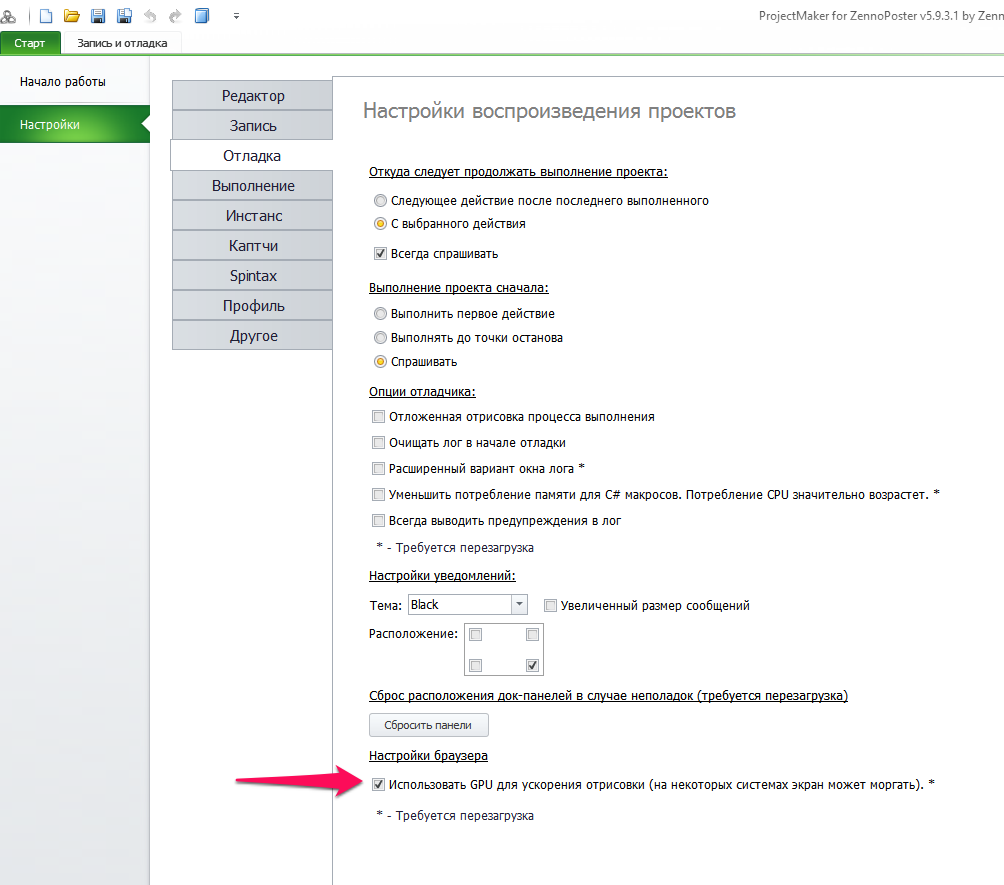Open the Каптчи settings section

click(x=252, y=246)
